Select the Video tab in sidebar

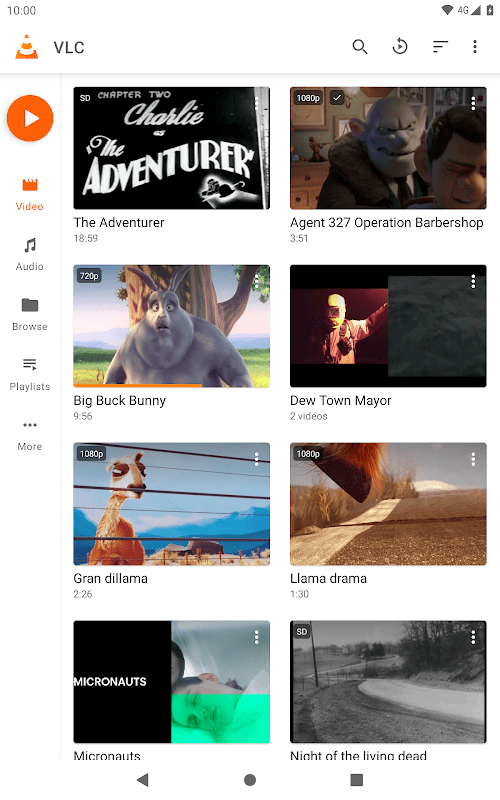tap(30, 195)
